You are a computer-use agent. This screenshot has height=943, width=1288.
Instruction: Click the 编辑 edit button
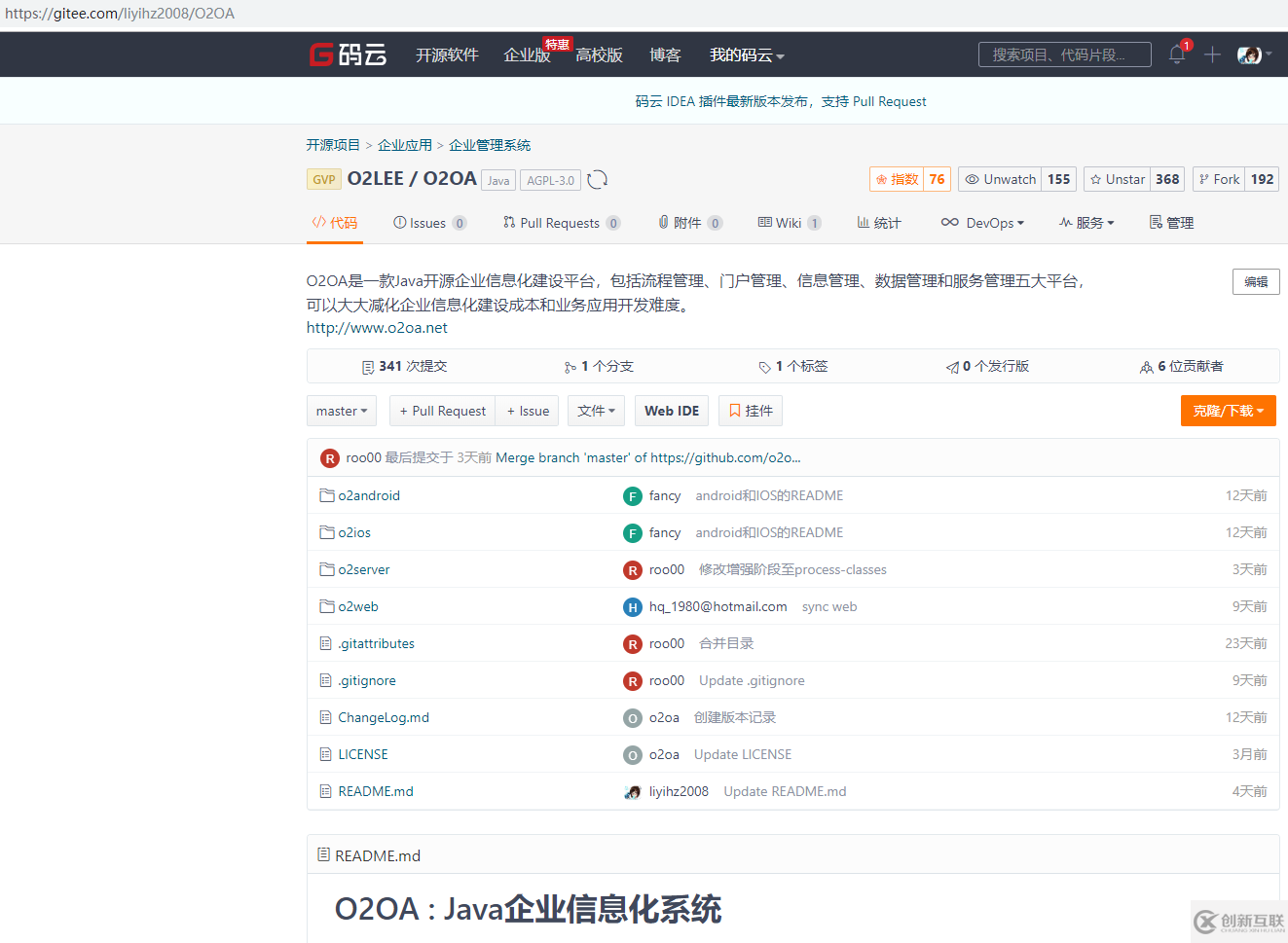1256,281
